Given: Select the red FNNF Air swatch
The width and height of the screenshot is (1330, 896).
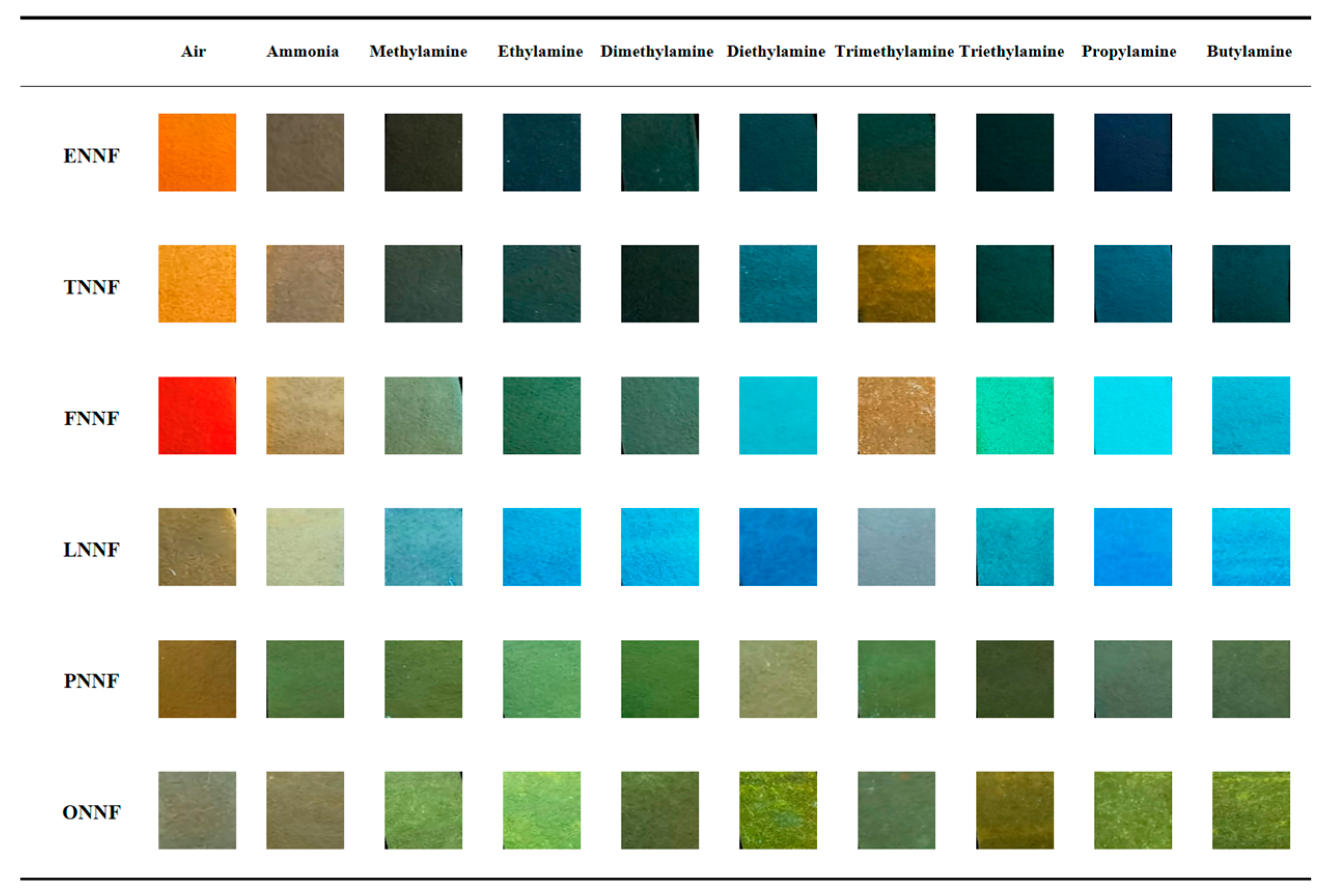Looking at the screenshot, I should click(197, 415).
